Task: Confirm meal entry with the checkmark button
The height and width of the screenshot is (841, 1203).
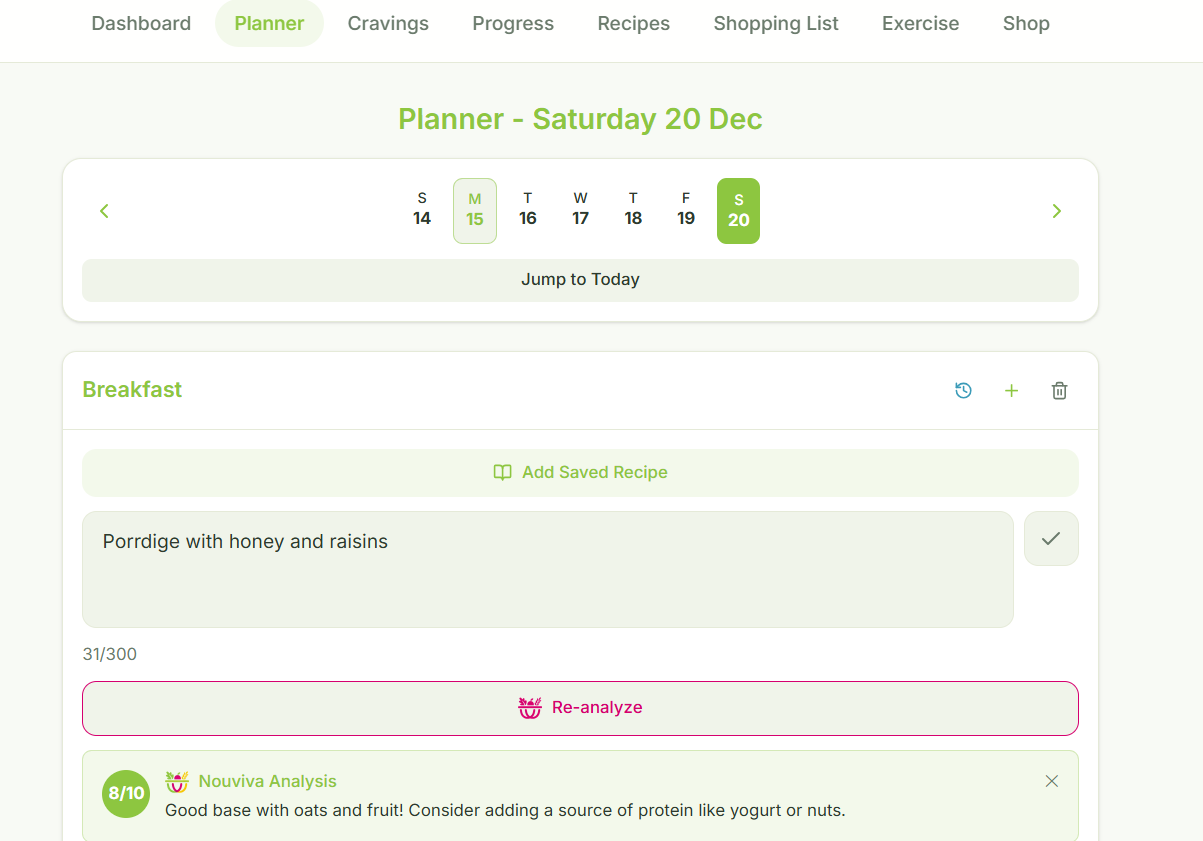Action: [1050, 539]
